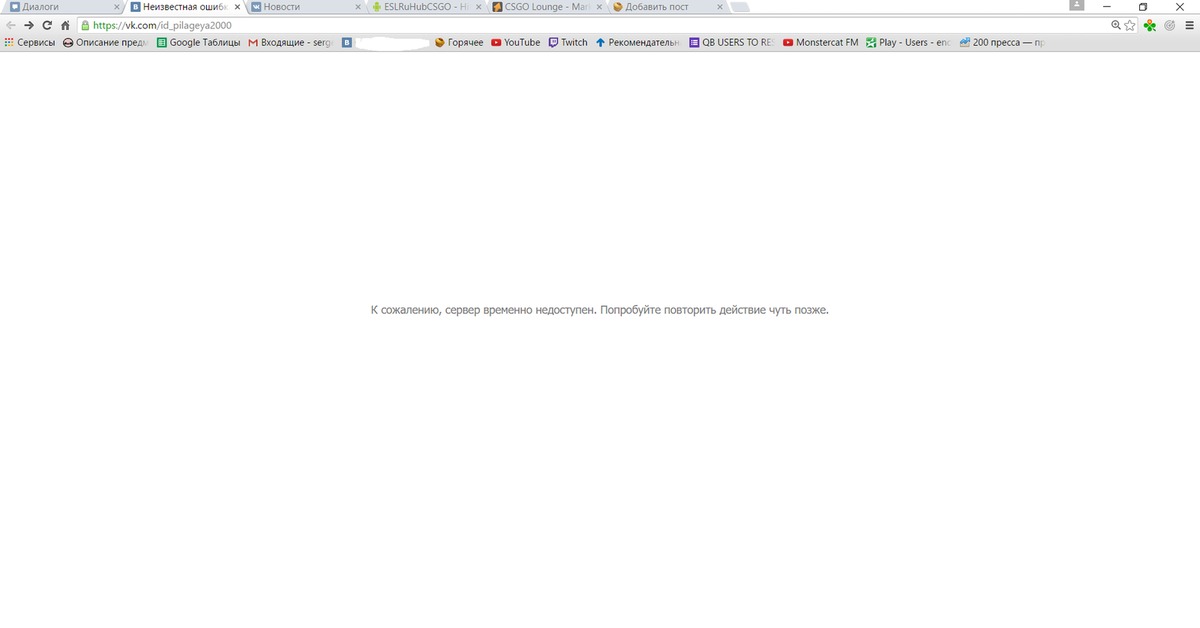Switch to the CSGO Lounge tab

pos(547,7)
